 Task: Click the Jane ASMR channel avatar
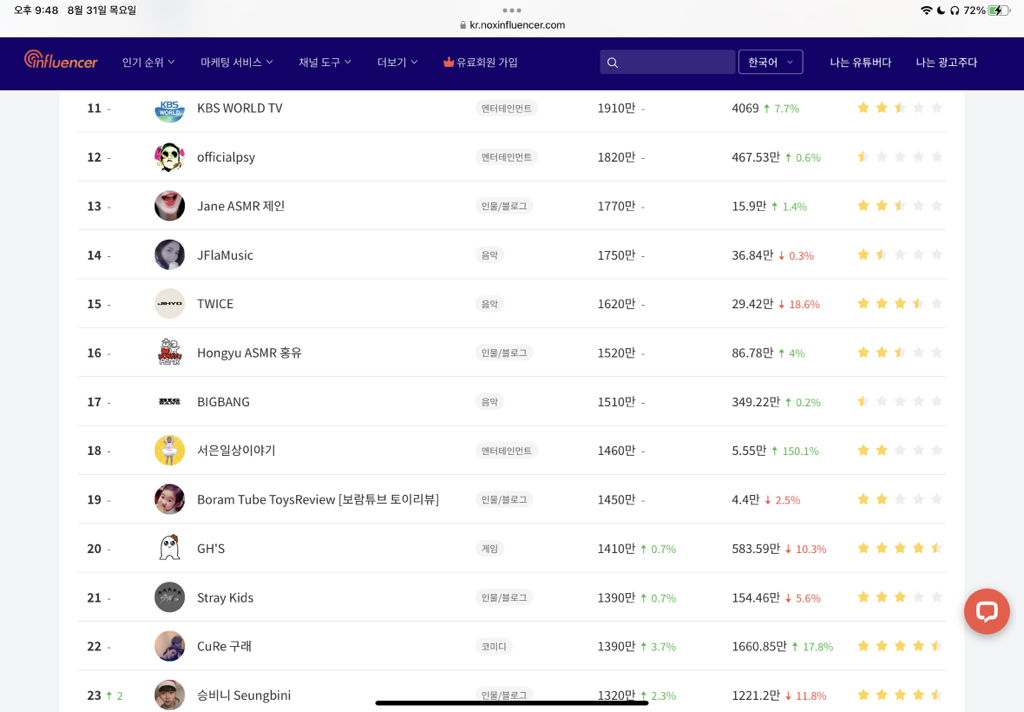pyautogui.click(x=169, y=206)
